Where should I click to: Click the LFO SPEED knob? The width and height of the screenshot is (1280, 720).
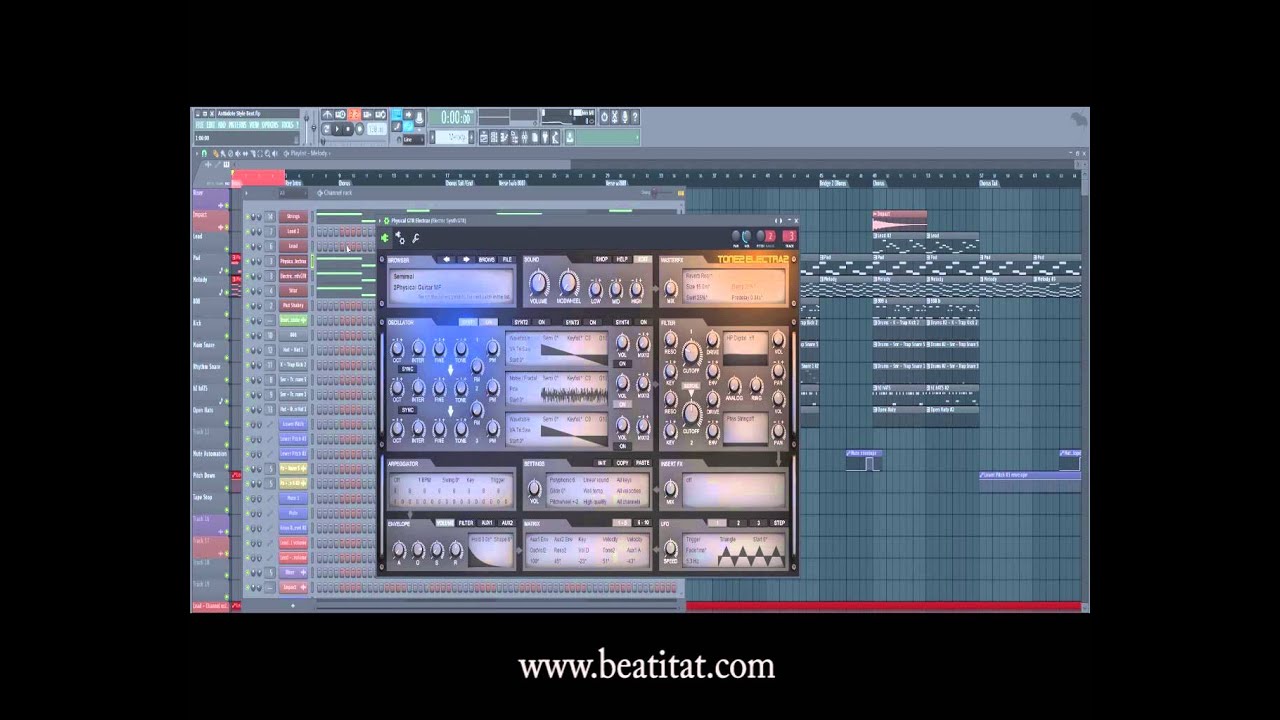pyautogui.click(x=670, y=548)
